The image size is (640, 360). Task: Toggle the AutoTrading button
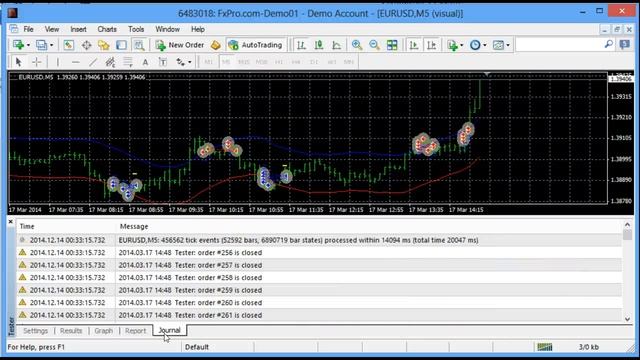[256, 45]
